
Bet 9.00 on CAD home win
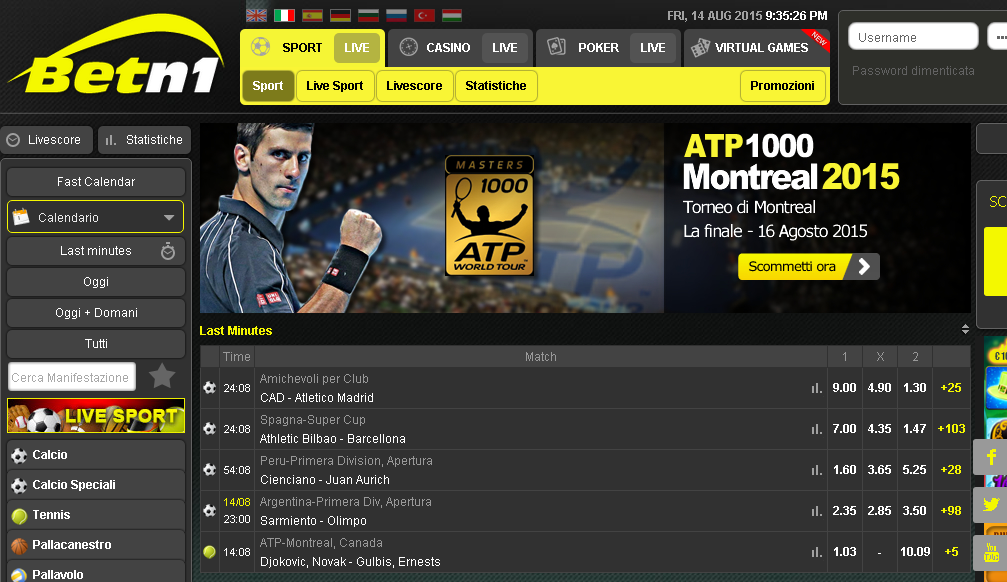coord(844,388)
